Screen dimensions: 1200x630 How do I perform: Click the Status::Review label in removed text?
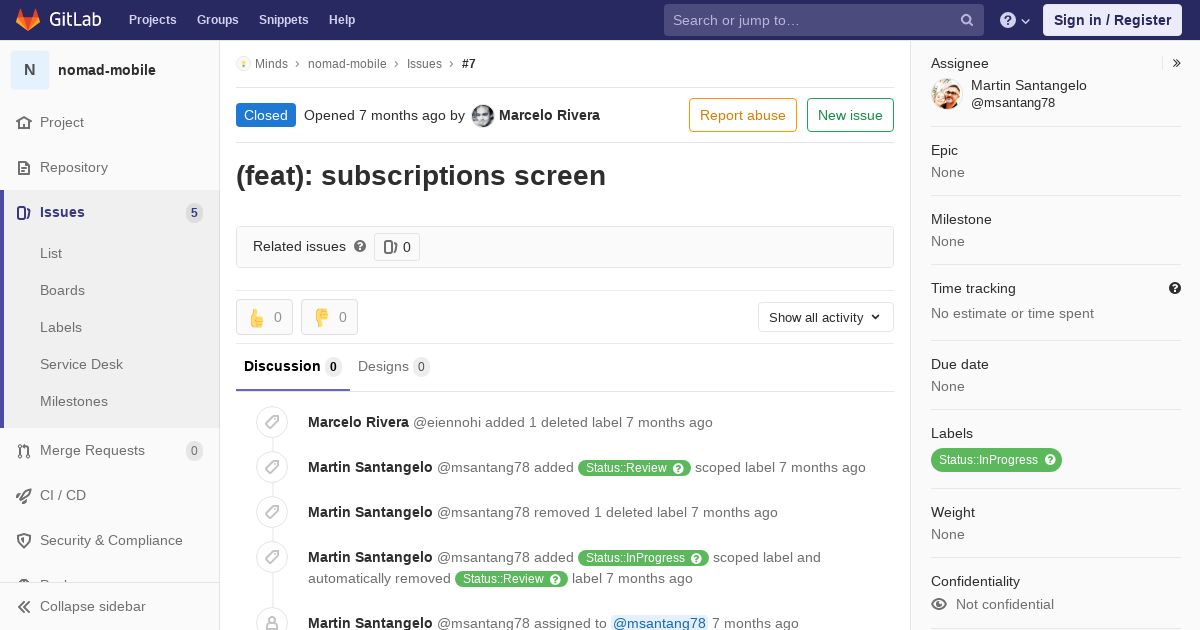point(511,579)
